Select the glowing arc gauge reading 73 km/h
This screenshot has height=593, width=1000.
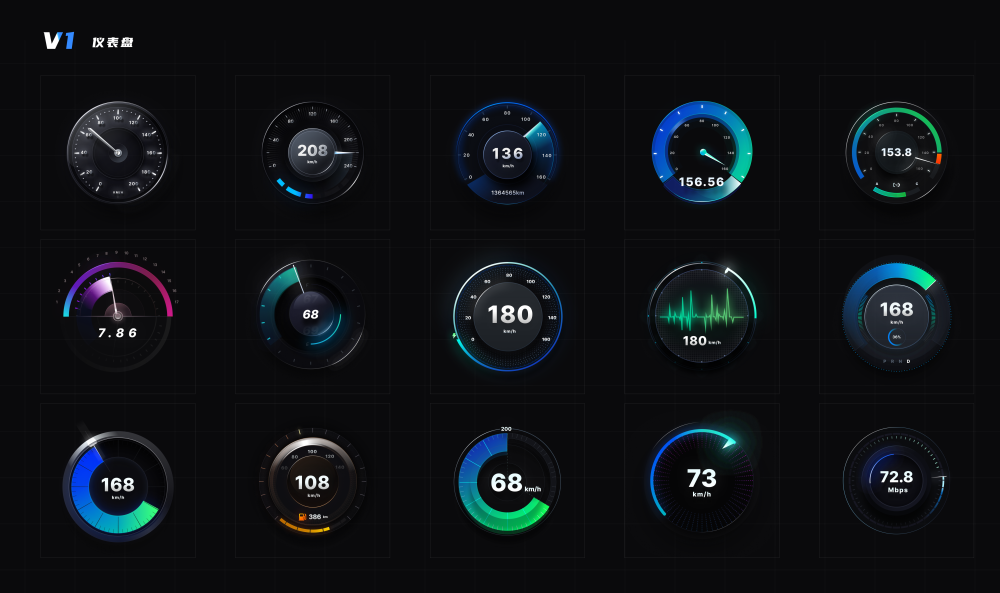pos(701,479)
